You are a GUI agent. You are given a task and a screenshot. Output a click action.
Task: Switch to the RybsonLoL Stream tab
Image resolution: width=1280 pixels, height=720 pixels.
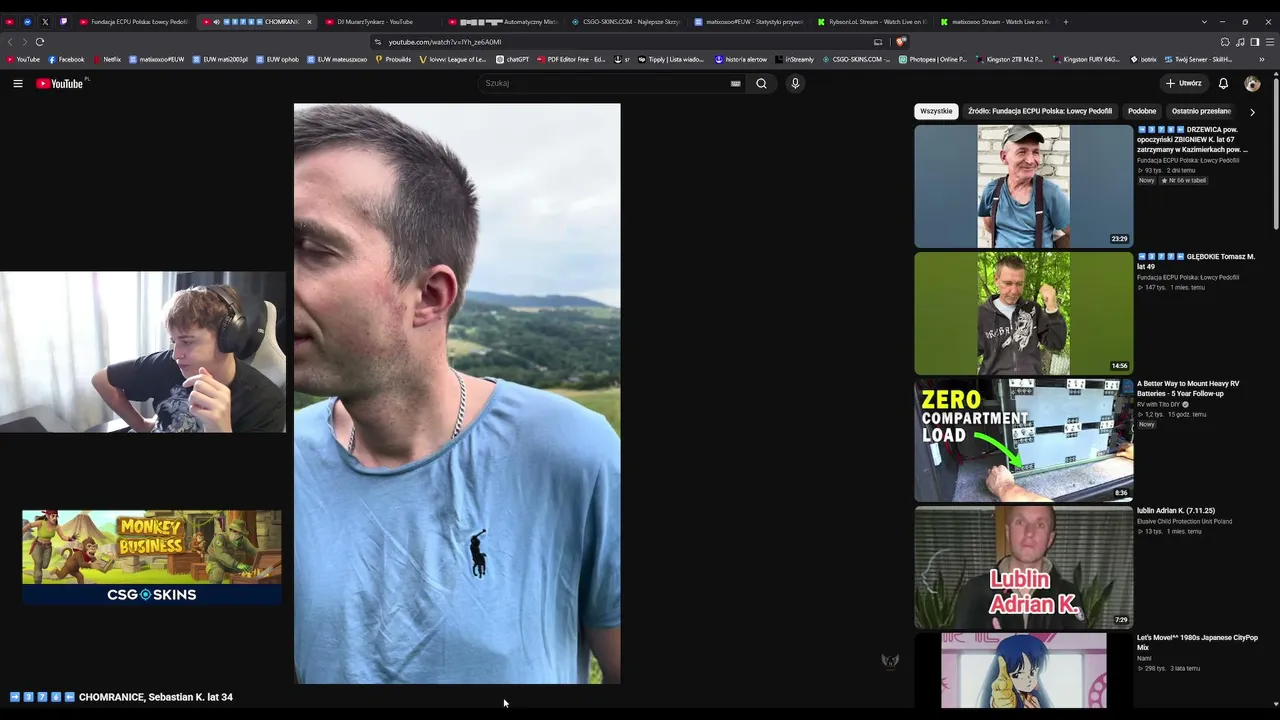pyautogui.click(x=871, y=22)
